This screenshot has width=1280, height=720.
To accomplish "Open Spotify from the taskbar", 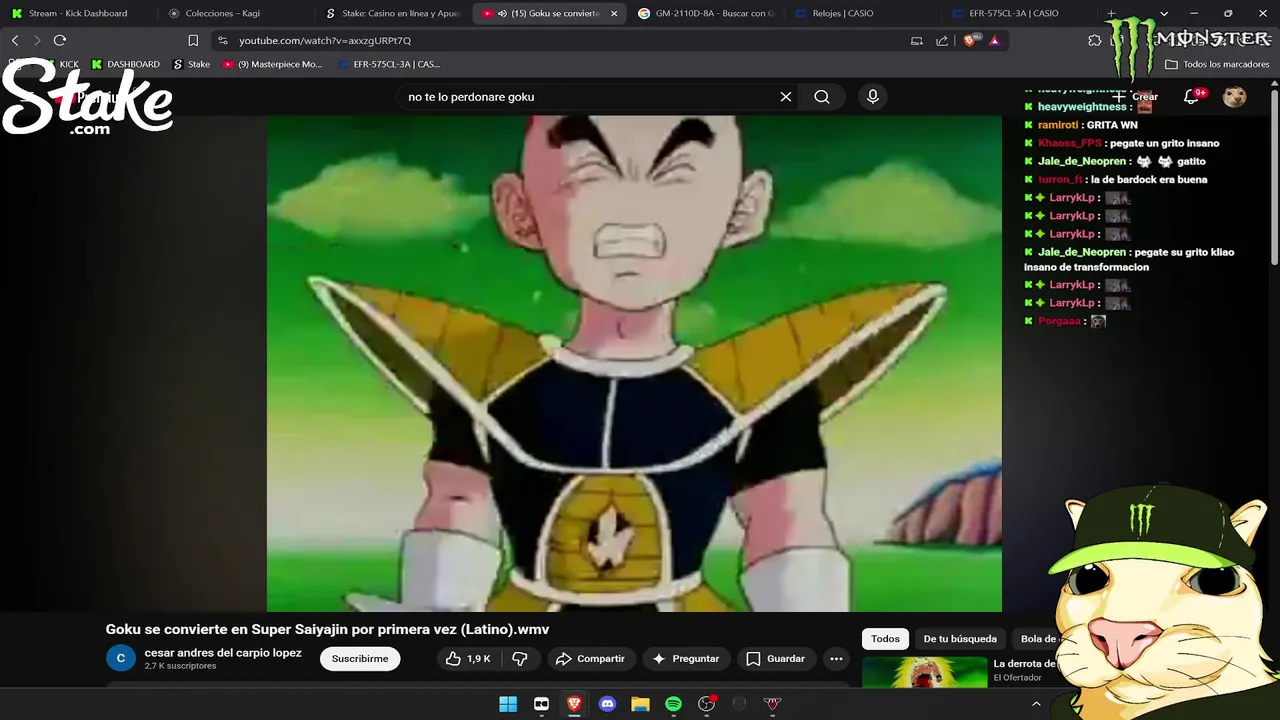I will tap(673, 704).
